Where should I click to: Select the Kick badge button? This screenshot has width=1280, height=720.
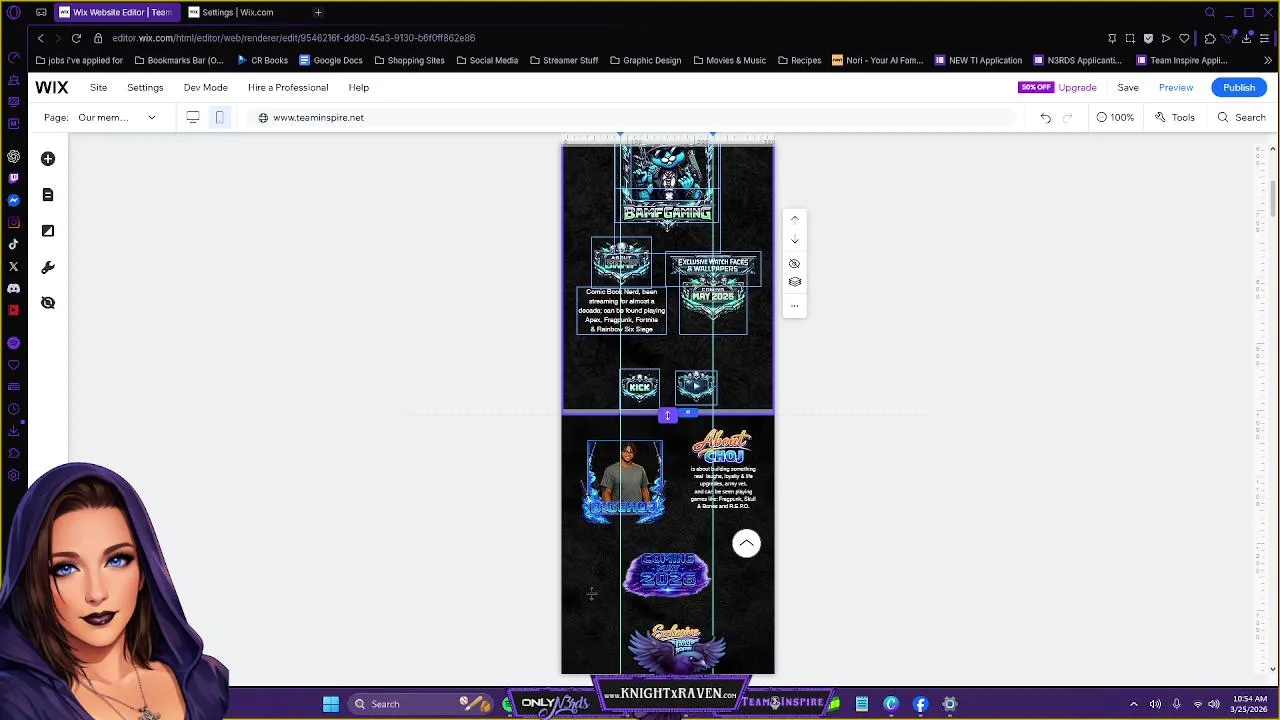(x=639, y=387)
